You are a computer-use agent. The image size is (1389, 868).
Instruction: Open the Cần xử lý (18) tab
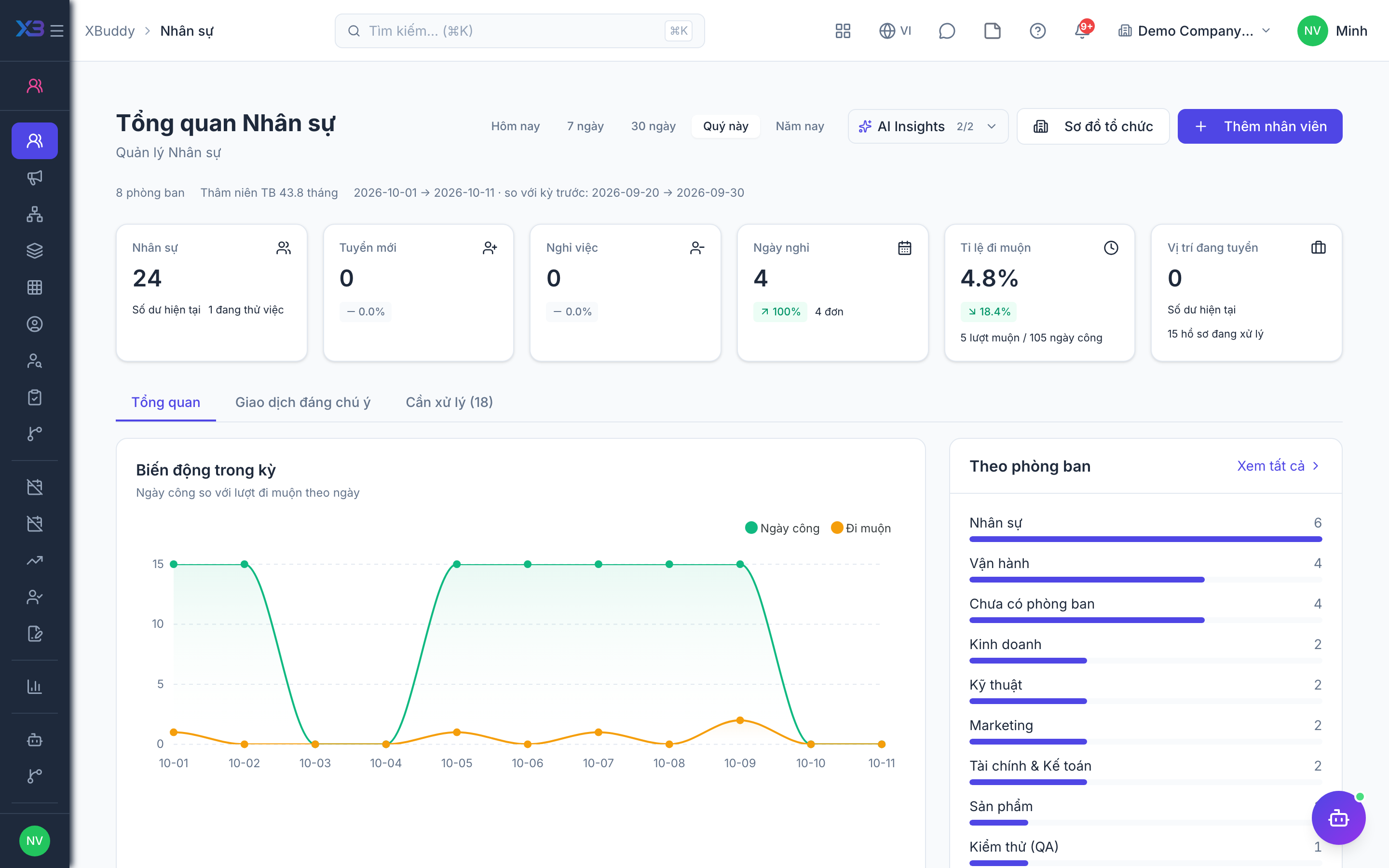tap(449, 403)
